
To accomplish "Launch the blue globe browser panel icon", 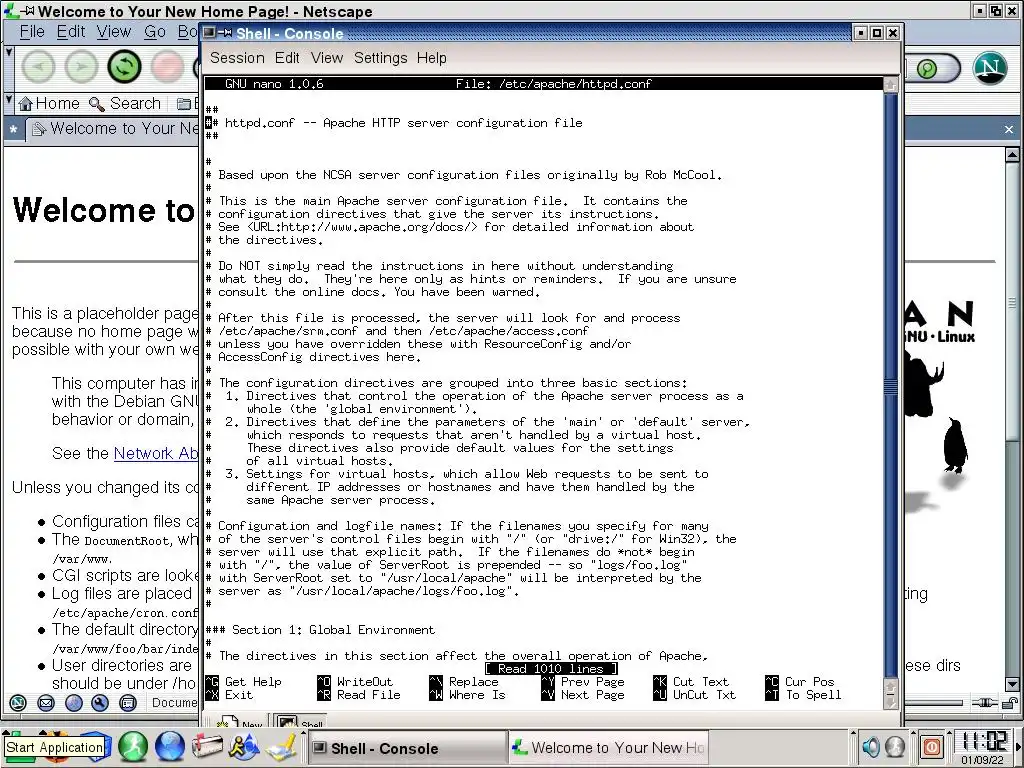I will click(170, 748).
